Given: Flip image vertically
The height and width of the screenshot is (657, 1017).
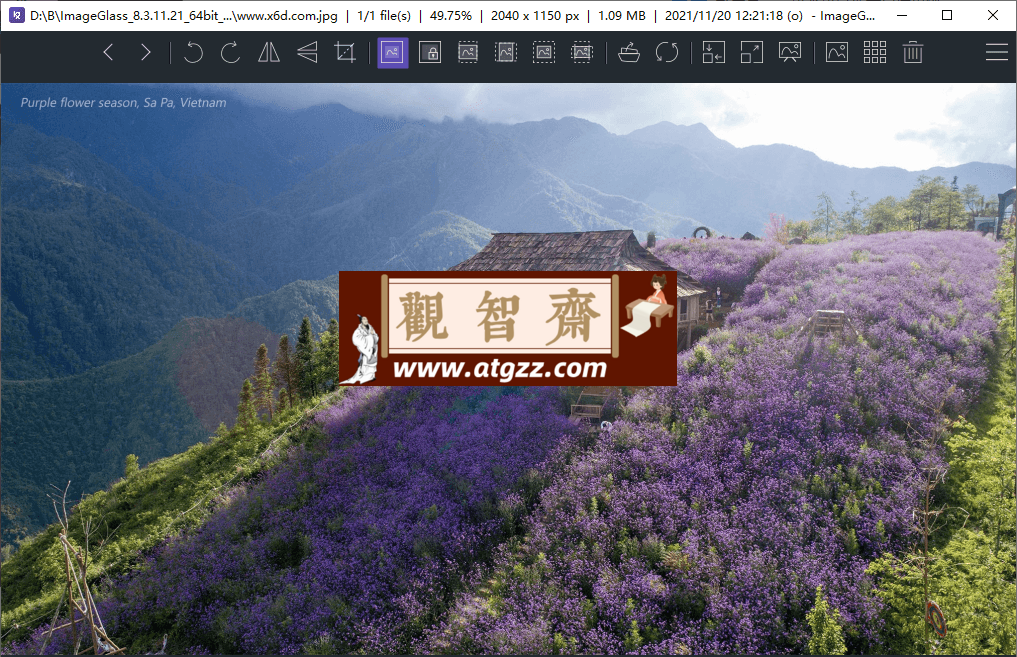Looking at the screenshot, I should coord(307,53).
